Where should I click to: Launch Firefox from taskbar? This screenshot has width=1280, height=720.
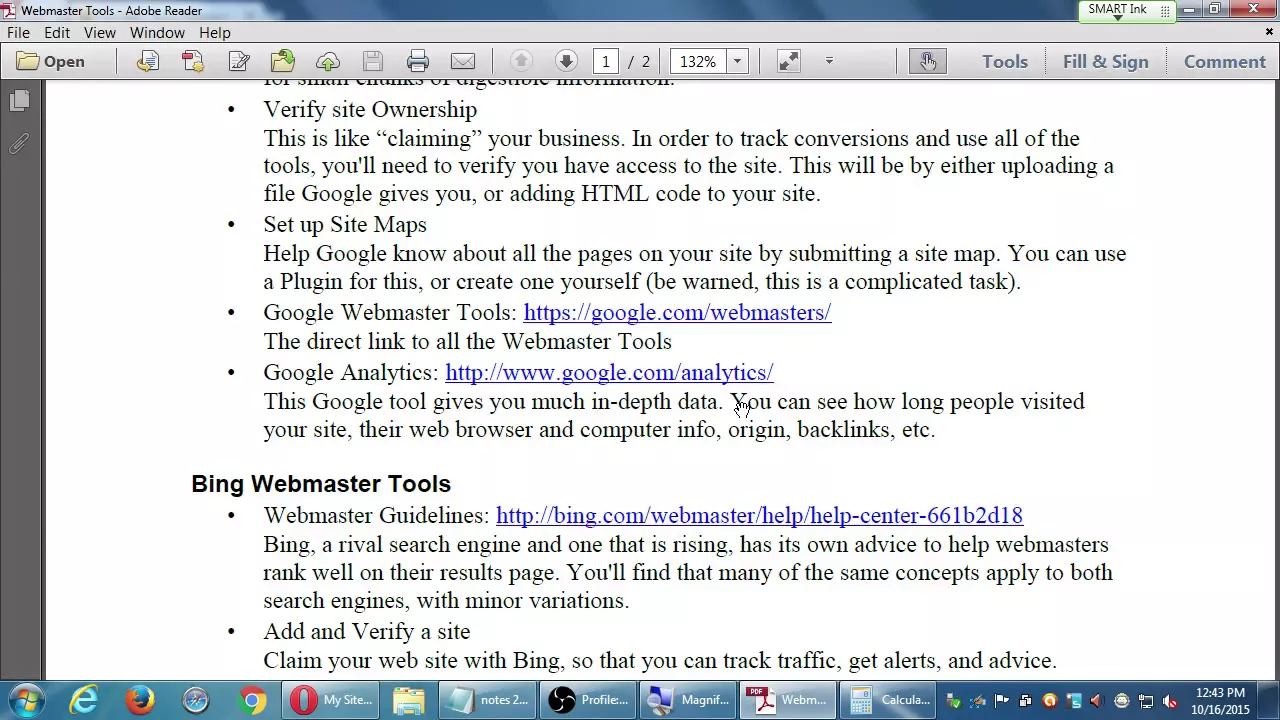tap(140, 700)
